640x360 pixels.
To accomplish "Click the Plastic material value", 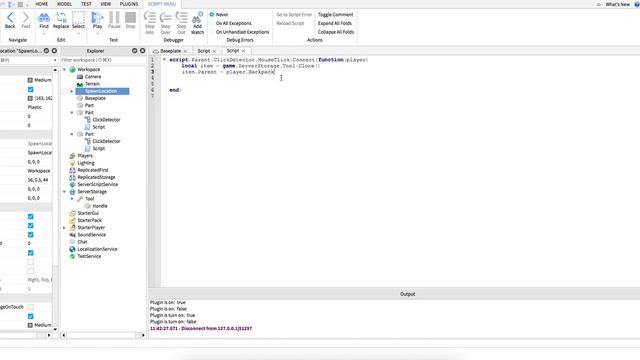I will pyautogui.click(x=35, y=107).
